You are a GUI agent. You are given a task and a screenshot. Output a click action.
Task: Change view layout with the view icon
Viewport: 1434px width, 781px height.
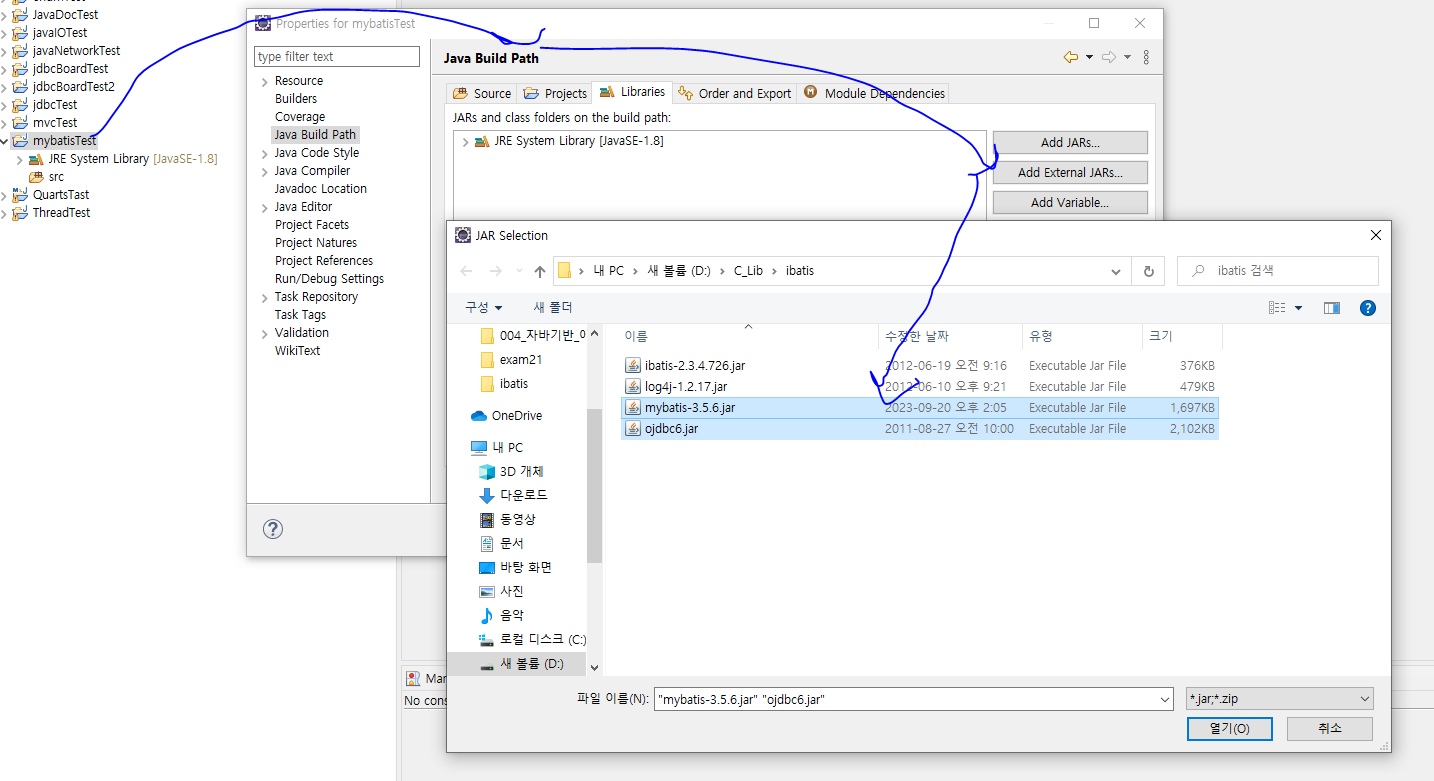pyautogui.click(x=1277, y=308)
